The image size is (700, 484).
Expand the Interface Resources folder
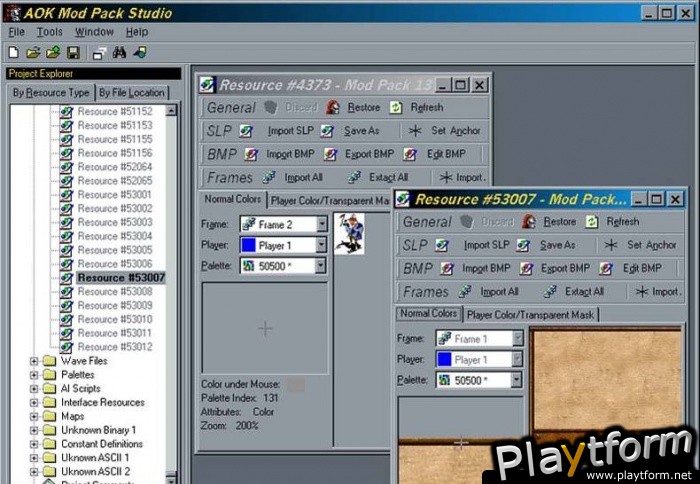pos(34,402)
